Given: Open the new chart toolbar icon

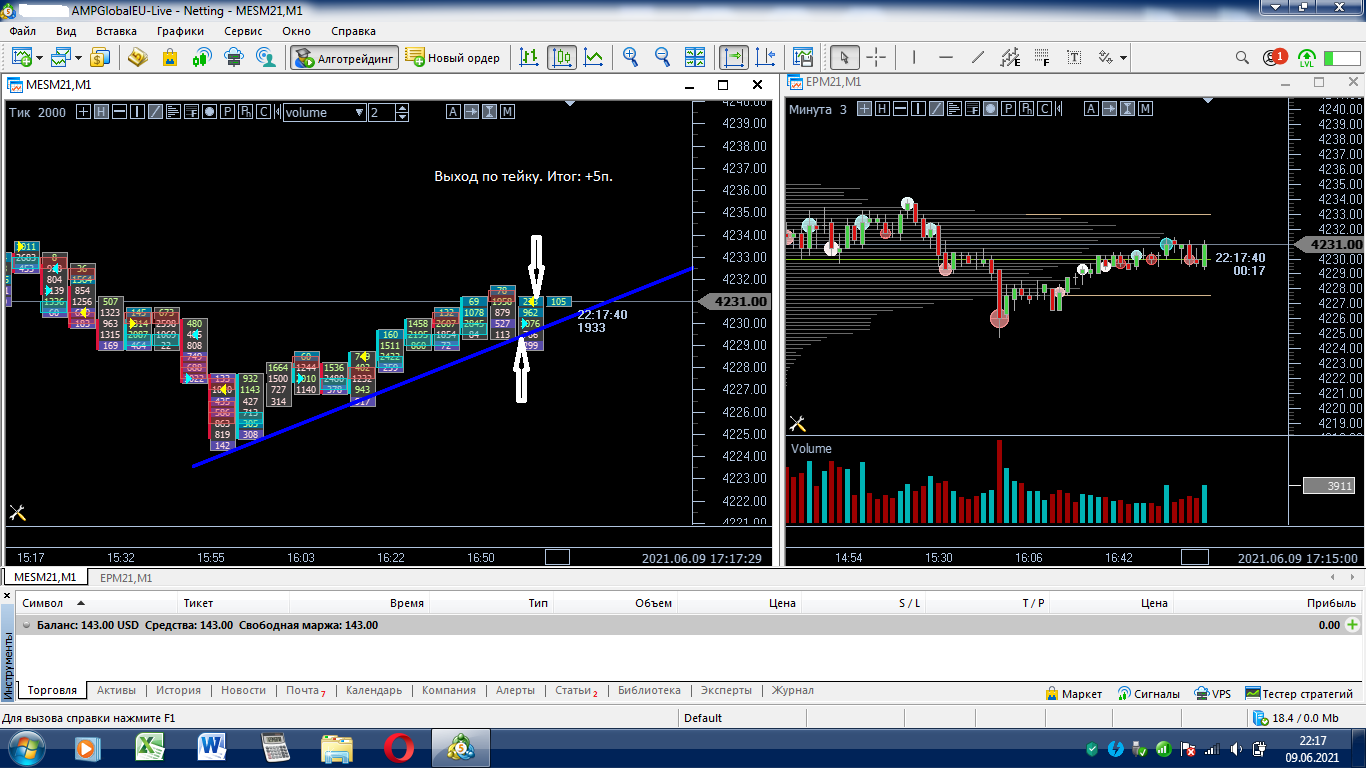Looking at the screenshot, I should pos(21,57).
